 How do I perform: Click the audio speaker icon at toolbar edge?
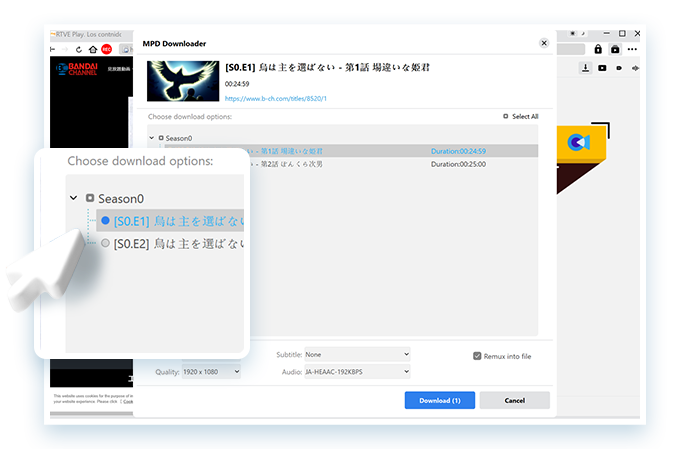pos(635,68)
